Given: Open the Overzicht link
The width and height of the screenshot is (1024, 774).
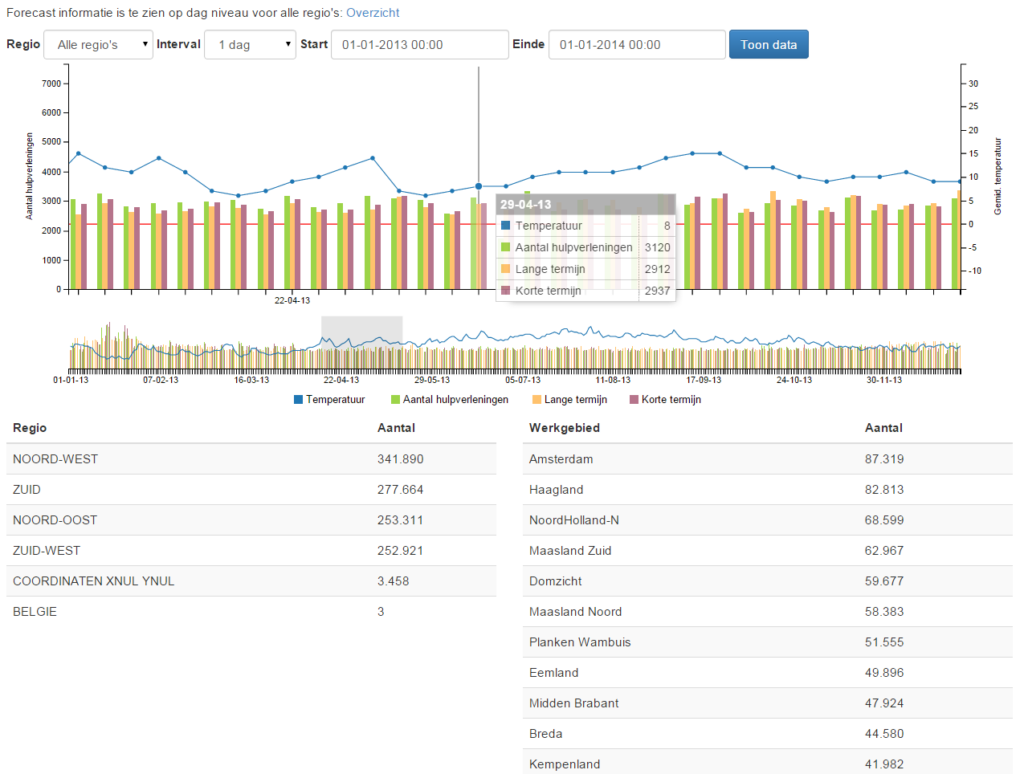Looking at the screenshot, I should click(372, 12).
